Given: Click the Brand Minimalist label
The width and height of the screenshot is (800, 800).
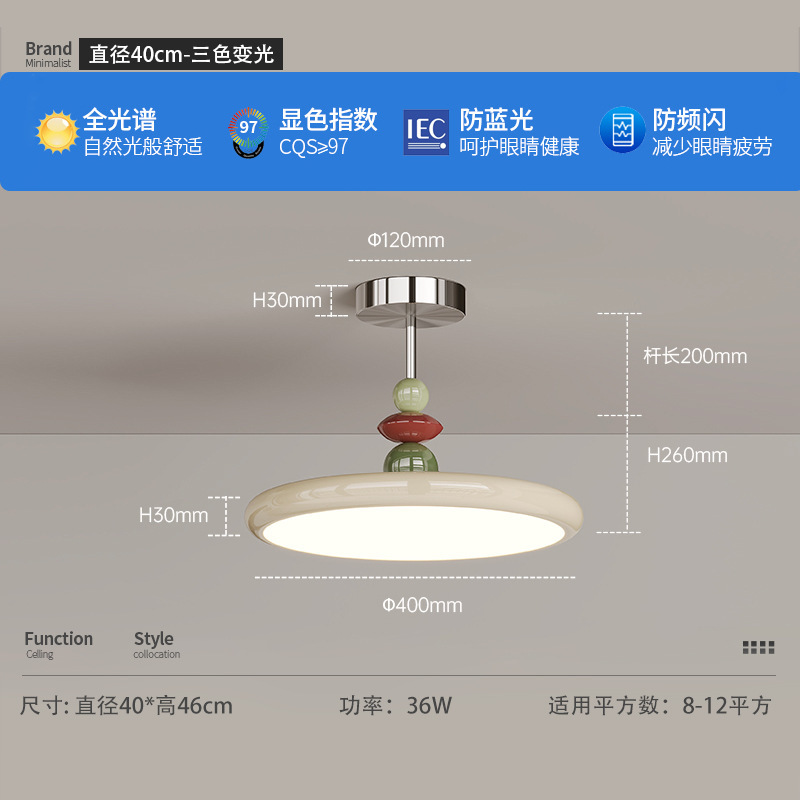Looking at the screenshot, I should click(48, 54).
